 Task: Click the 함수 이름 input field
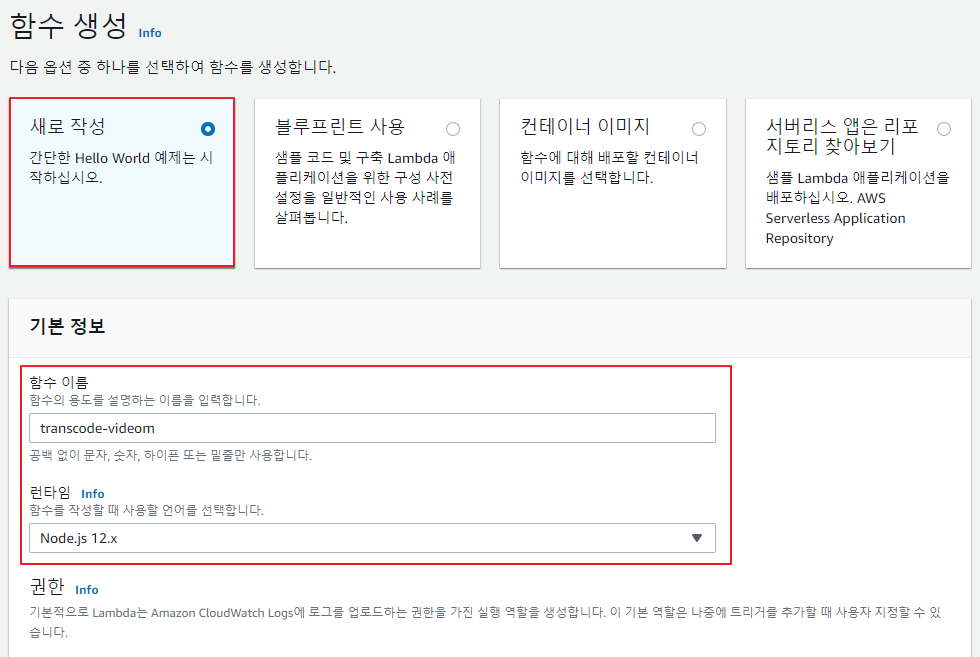372,428
